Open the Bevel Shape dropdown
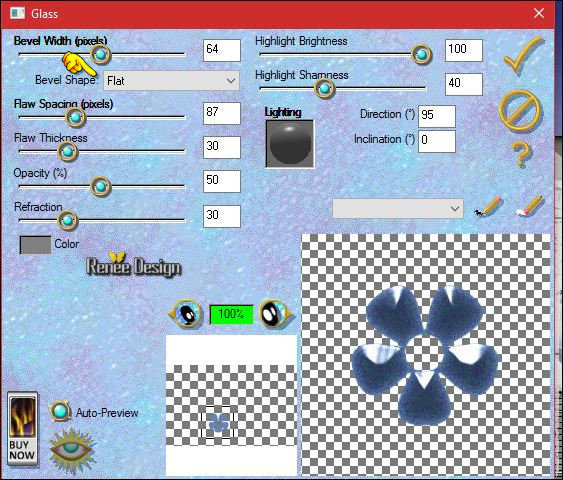 point(171,81)
